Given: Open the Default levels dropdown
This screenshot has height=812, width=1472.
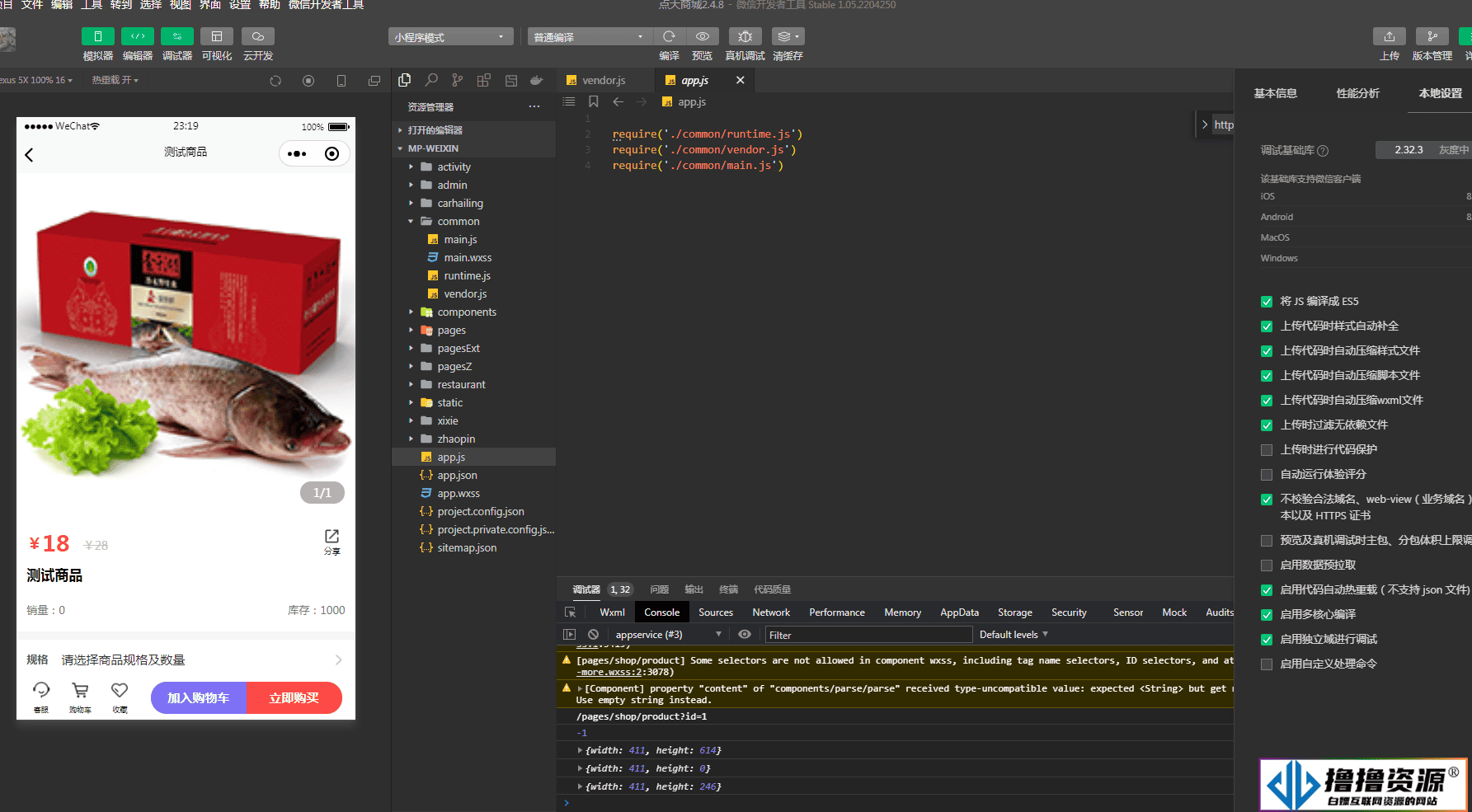Looking at the screenshot, I should 1013,635.
